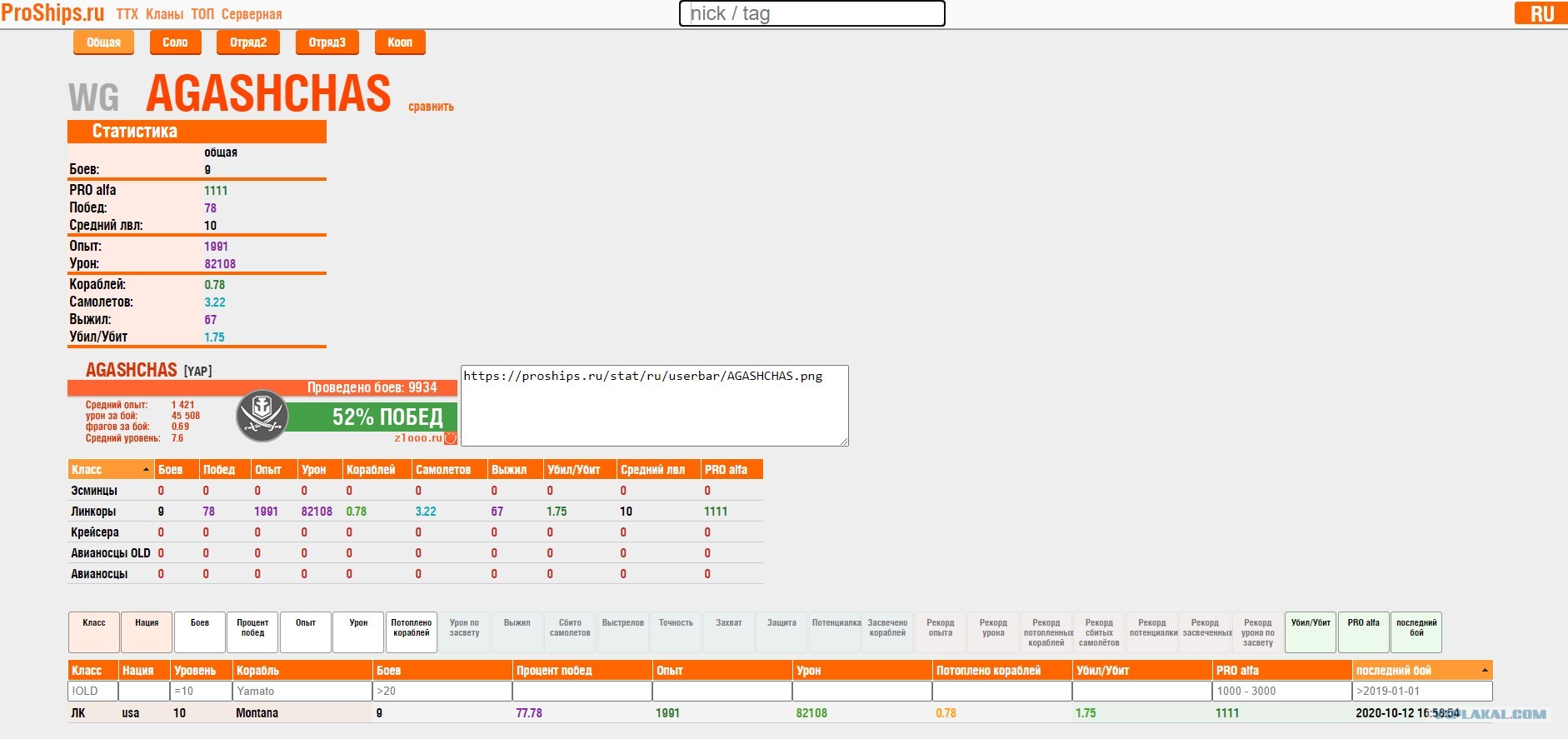
Task: Click the сравнить compare link
Action: [431, 107]
